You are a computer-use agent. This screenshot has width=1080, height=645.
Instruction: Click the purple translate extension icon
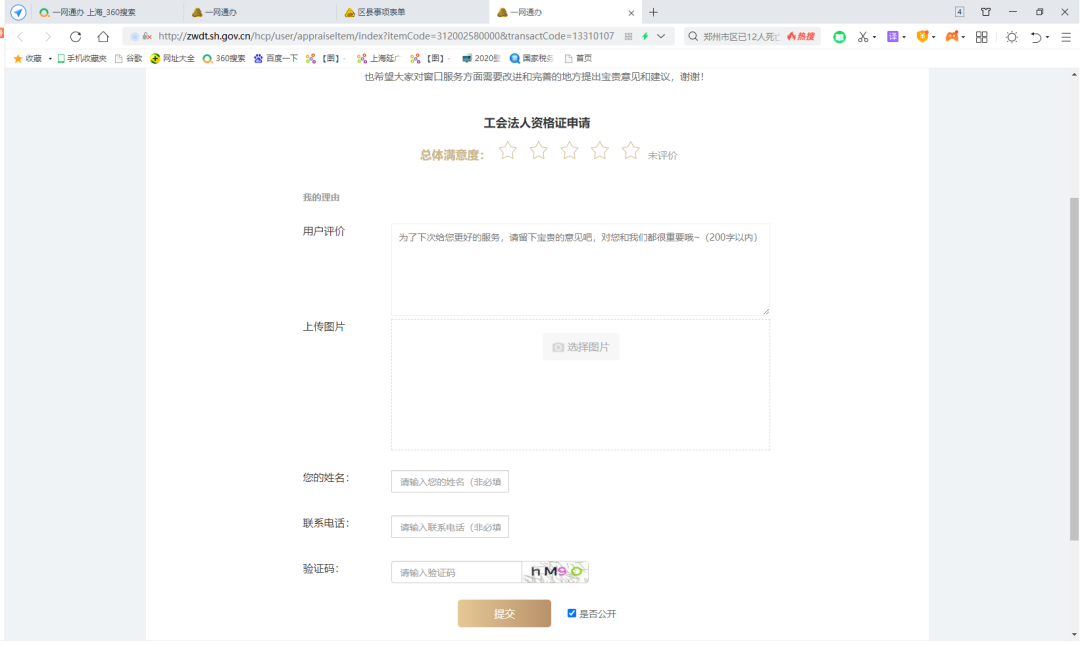893,37
